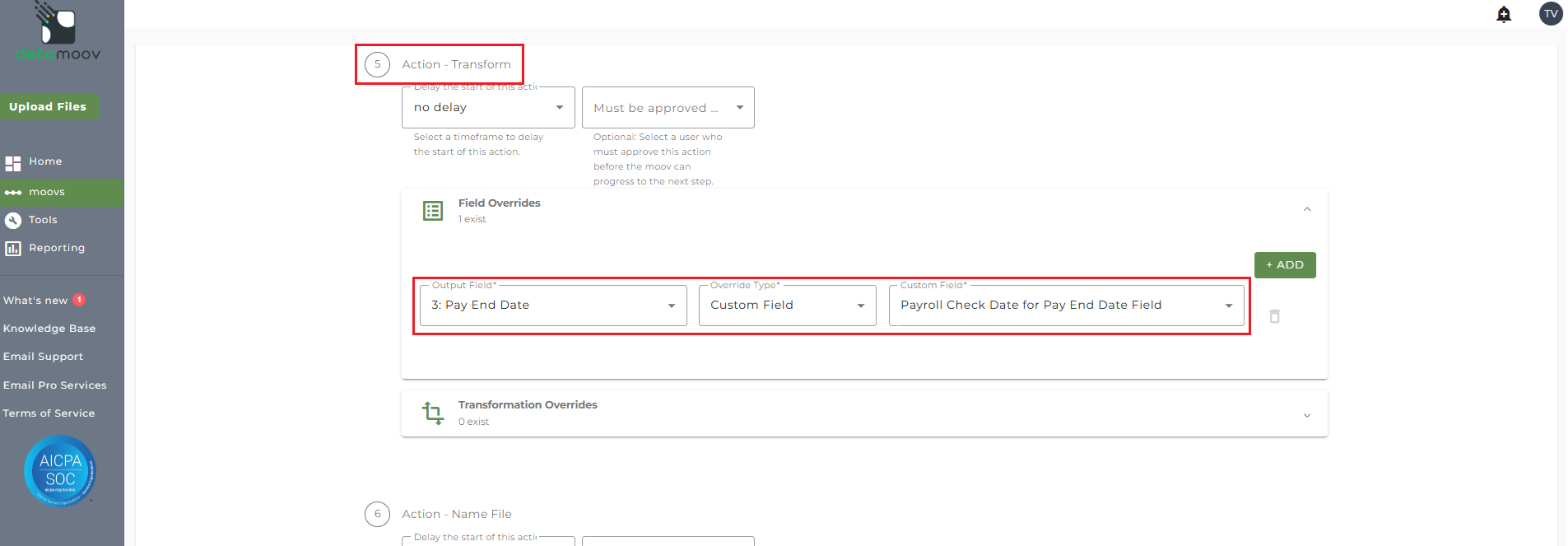Click step 5 circle number
The width and height of the screenshot is (1568, 546).
point(378,64)
